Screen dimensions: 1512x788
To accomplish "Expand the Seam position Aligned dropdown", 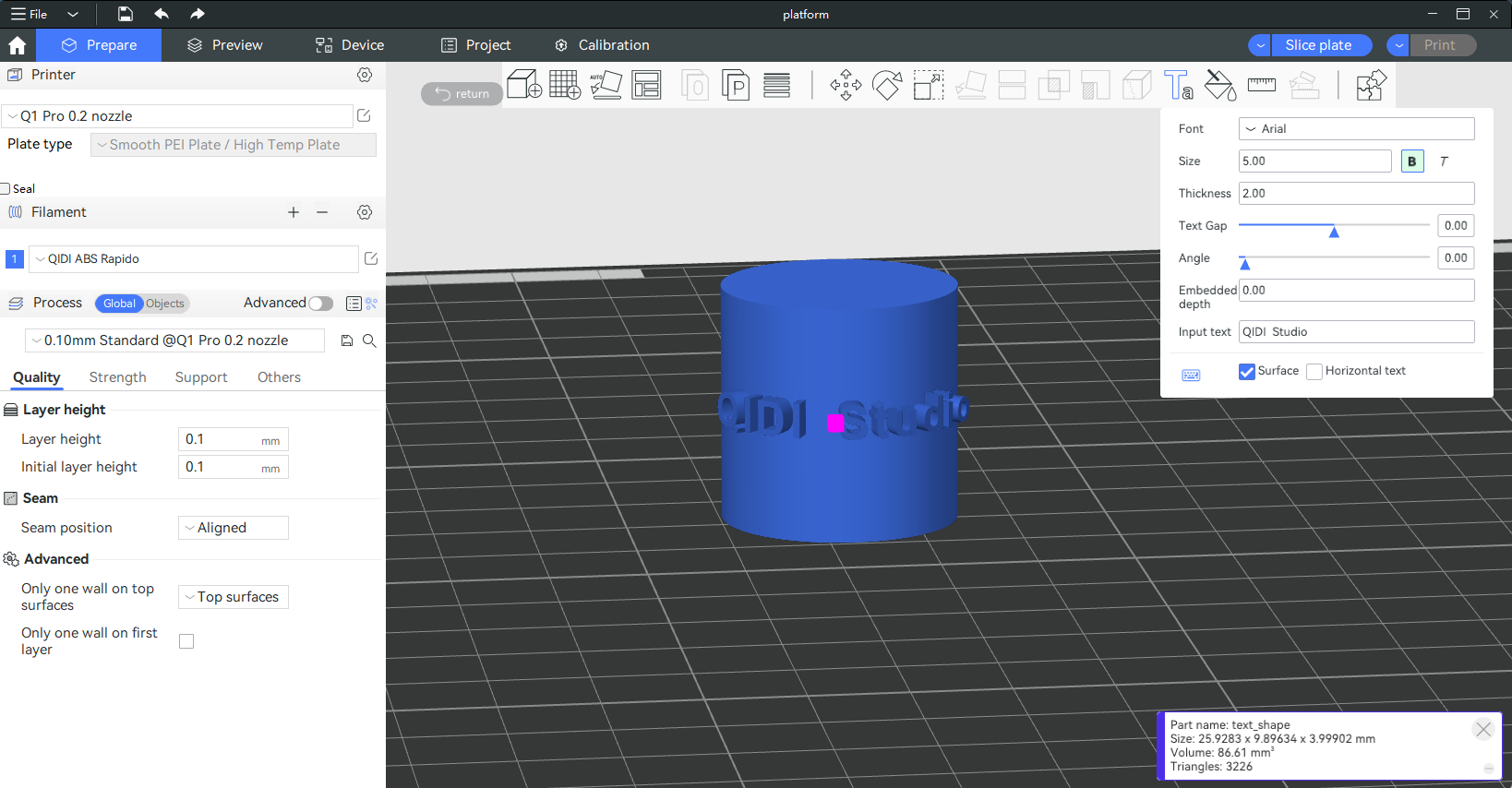I will pyautogui.click(x=234, y=528).
